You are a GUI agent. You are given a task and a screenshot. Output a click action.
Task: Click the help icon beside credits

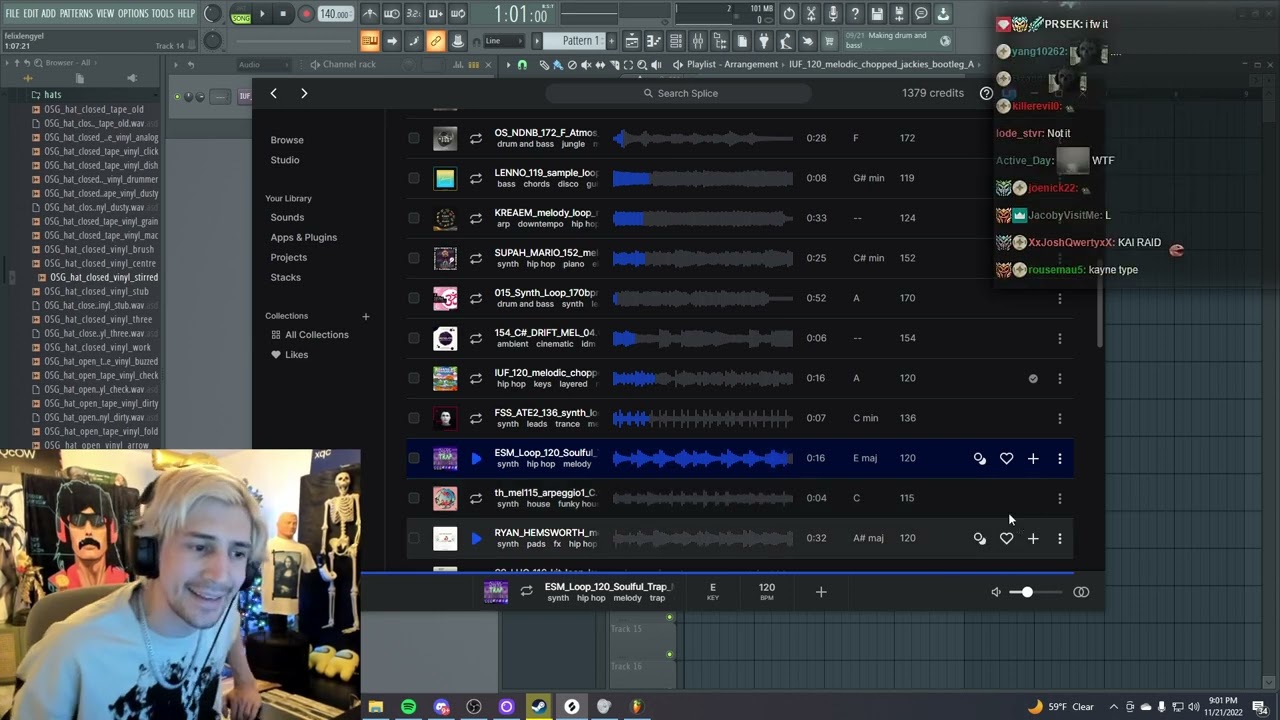click(986, 93)
